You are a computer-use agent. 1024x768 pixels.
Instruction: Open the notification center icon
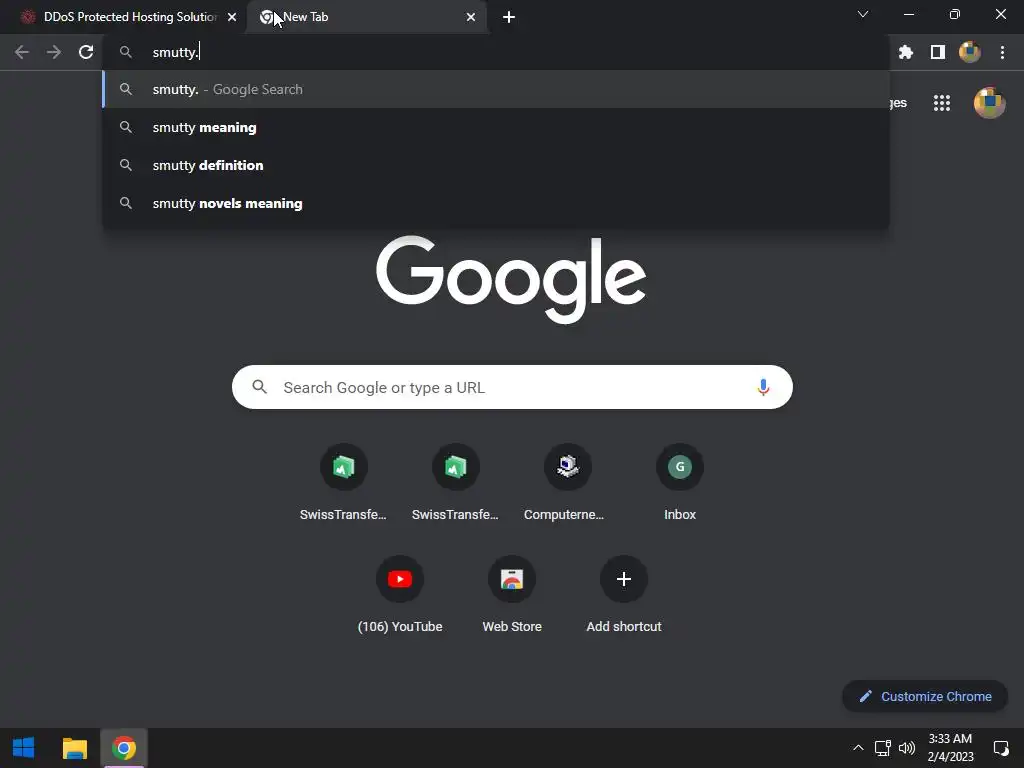1000,748
